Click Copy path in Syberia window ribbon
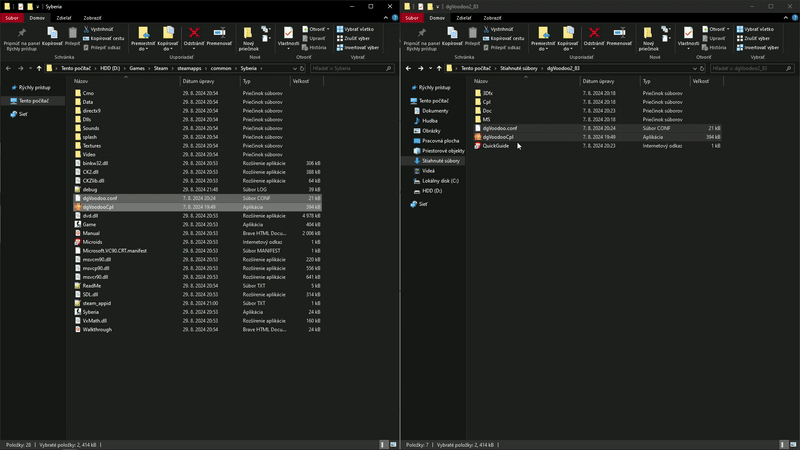This screenshot has height=450, width=800. [x=104, y=38]
